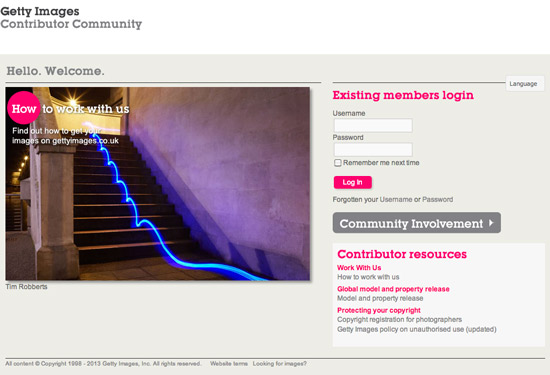Click the Log In button
Viewport: 550px width, 375px height.
353,182
